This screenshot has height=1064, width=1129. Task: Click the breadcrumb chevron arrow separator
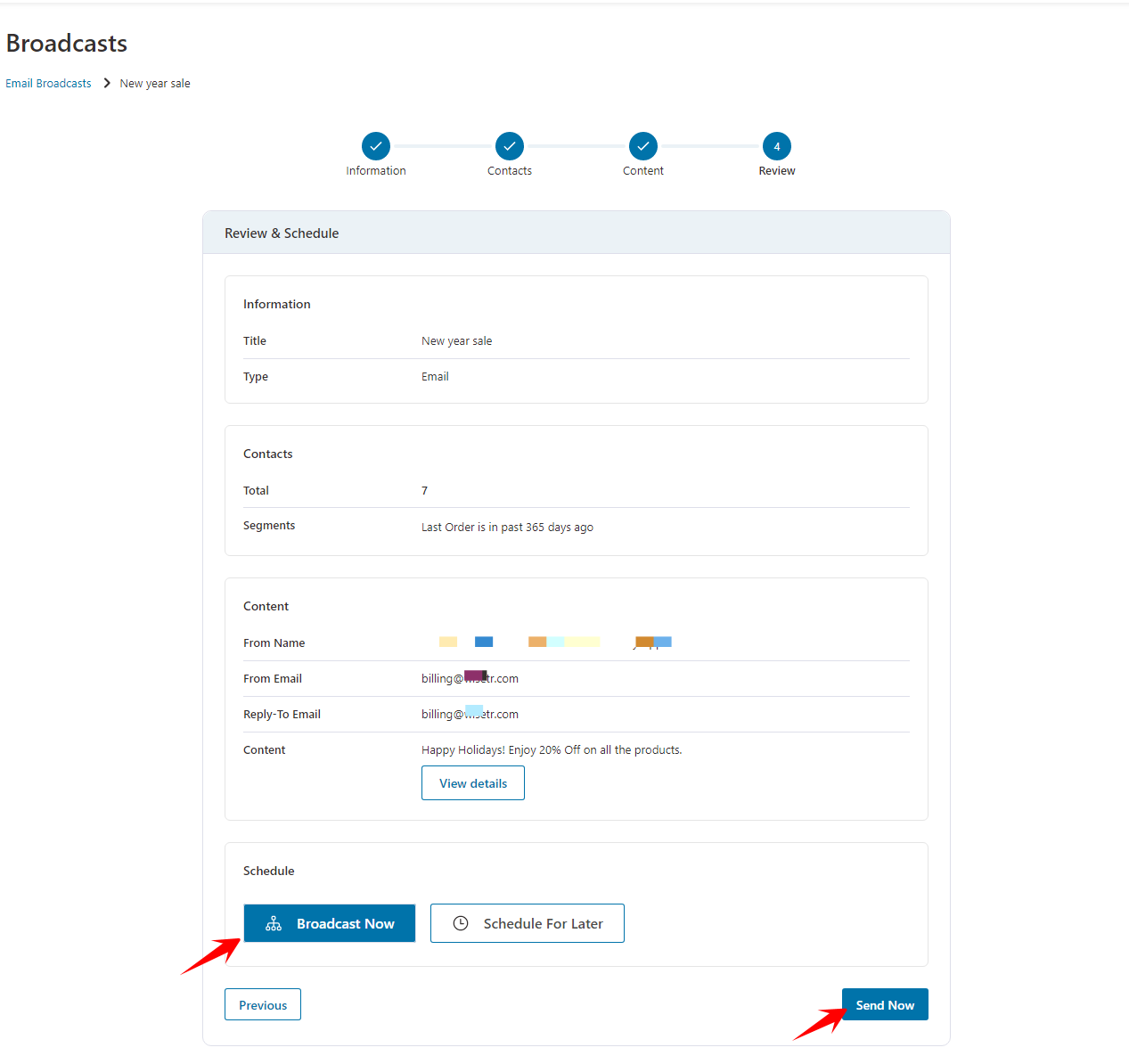pyautogui.click(x=107, y=83)
